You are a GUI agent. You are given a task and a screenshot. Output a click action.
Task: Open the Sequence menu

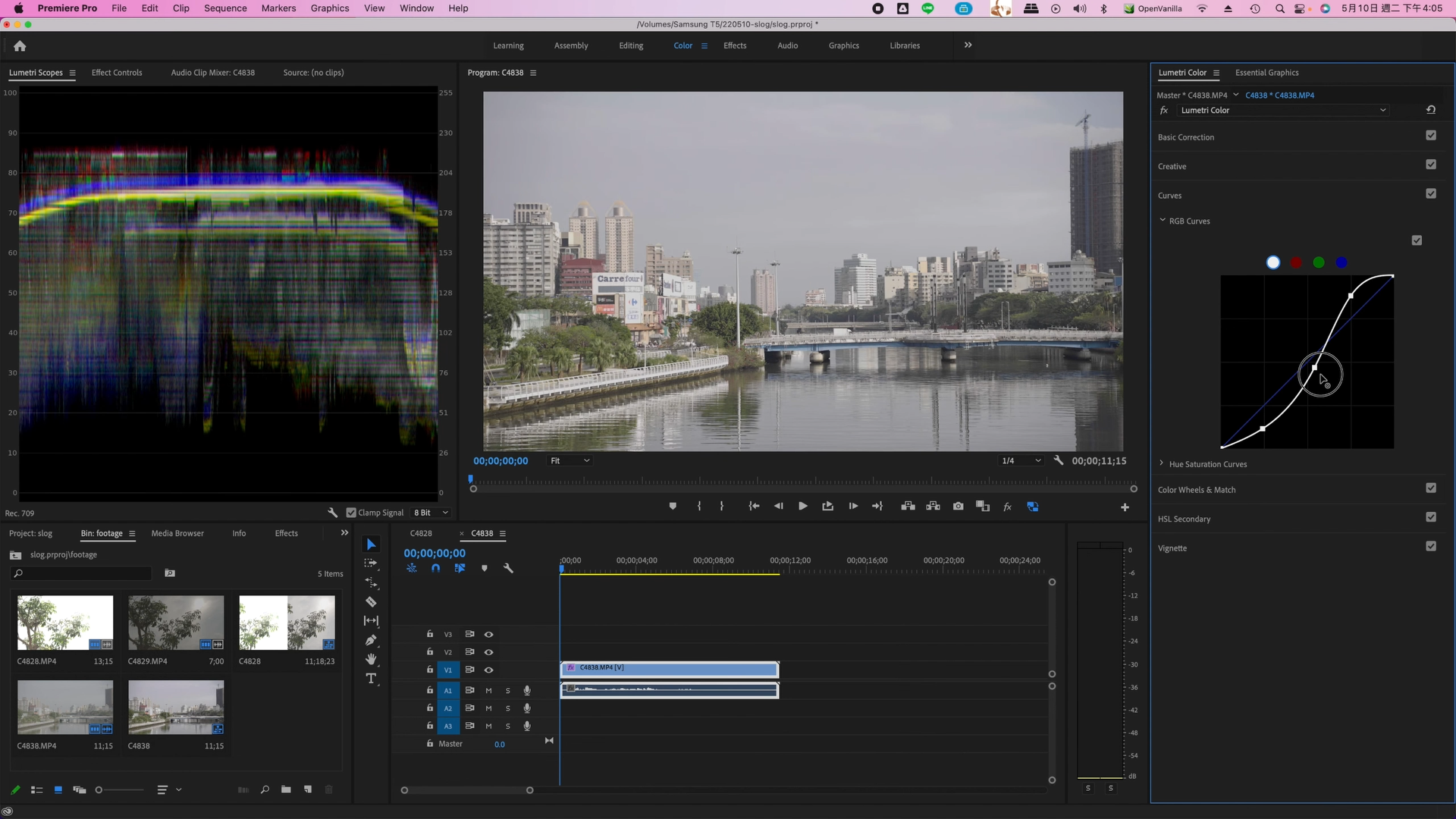[x=225, y=8]
